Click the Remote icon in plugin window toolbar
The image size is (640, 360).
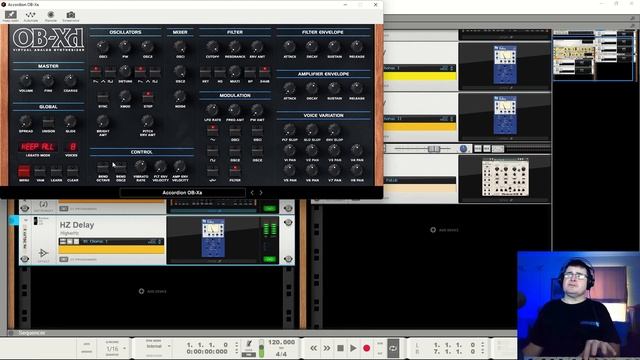coord(51,16)
